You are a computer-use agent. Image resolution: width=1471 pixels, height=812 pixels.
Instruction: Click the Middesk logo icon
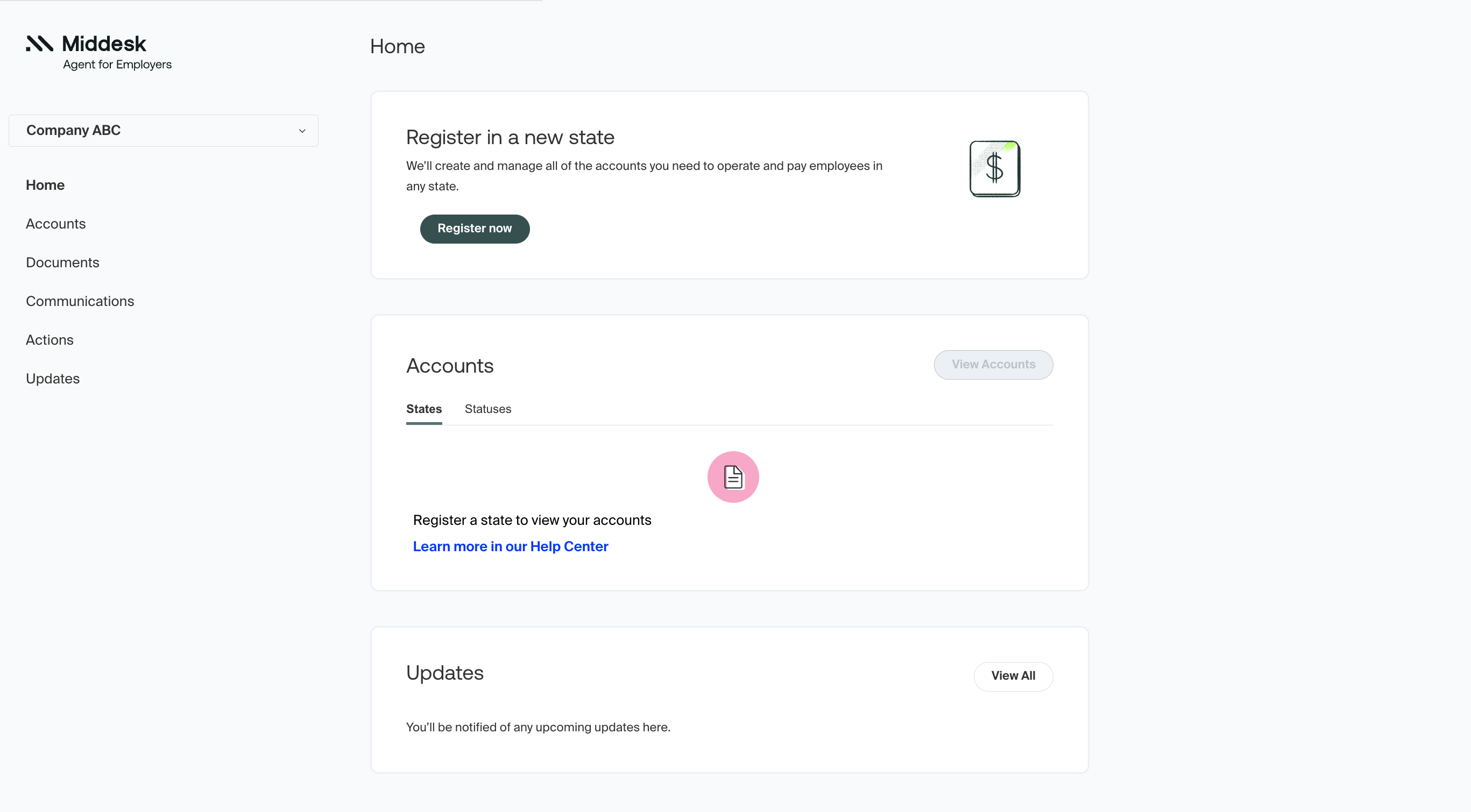point(39,44)
